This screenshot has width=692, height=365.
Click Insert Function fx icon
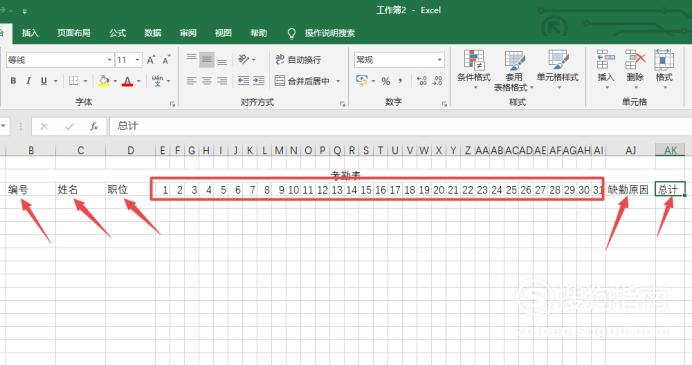tap(94, 127)
